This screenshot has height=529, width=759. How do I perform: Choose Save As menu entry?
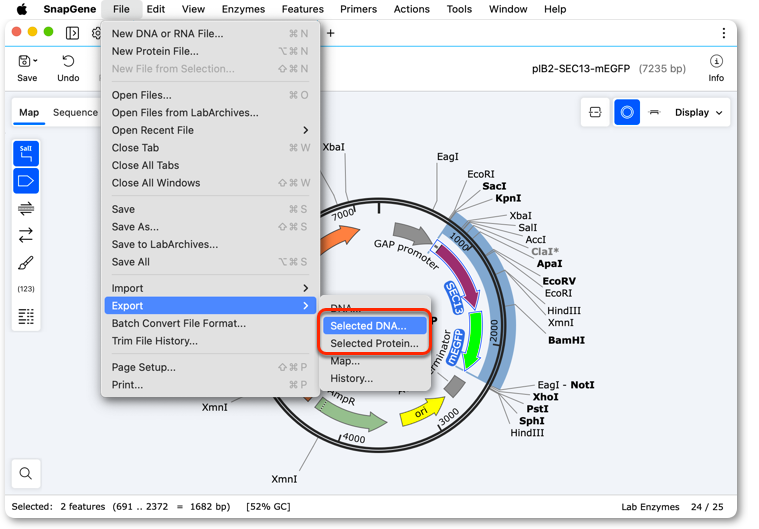pos(210,227)
